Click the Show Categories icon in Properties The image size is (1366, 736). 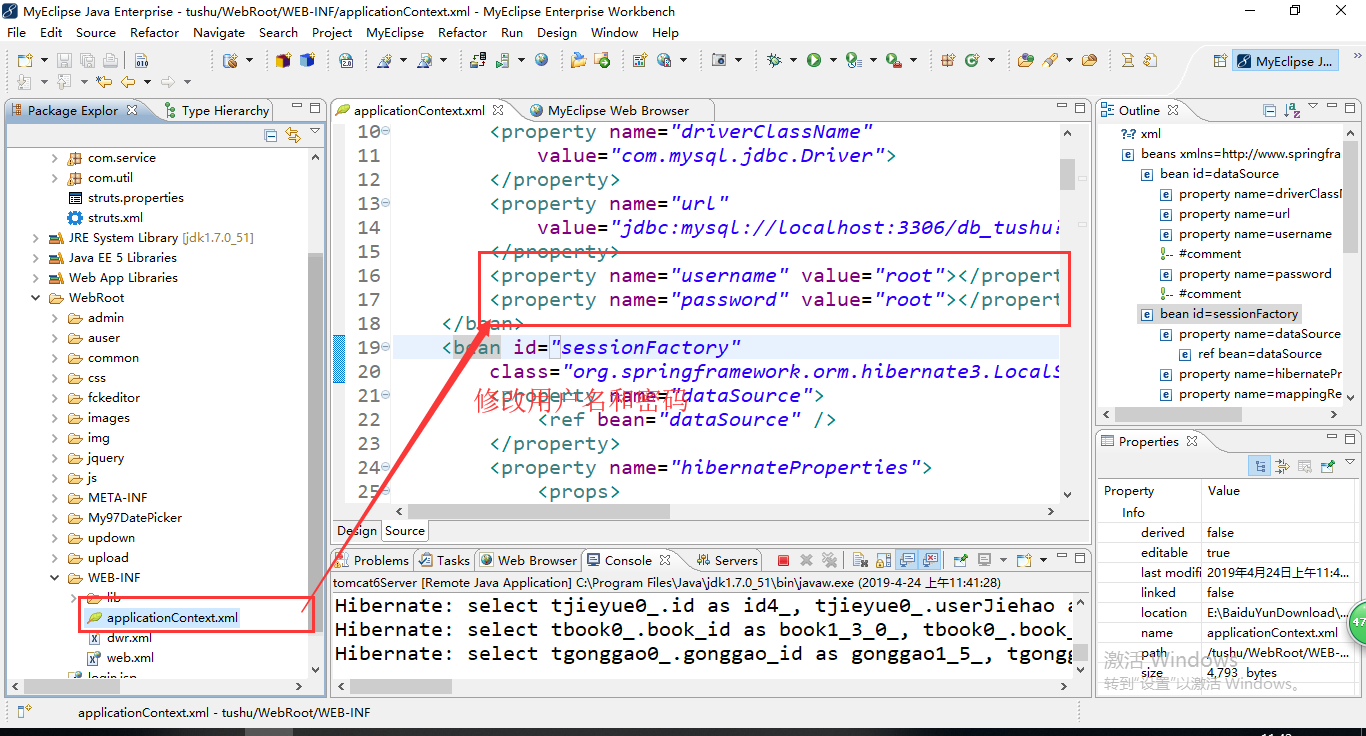click(x=1260, y=466)
